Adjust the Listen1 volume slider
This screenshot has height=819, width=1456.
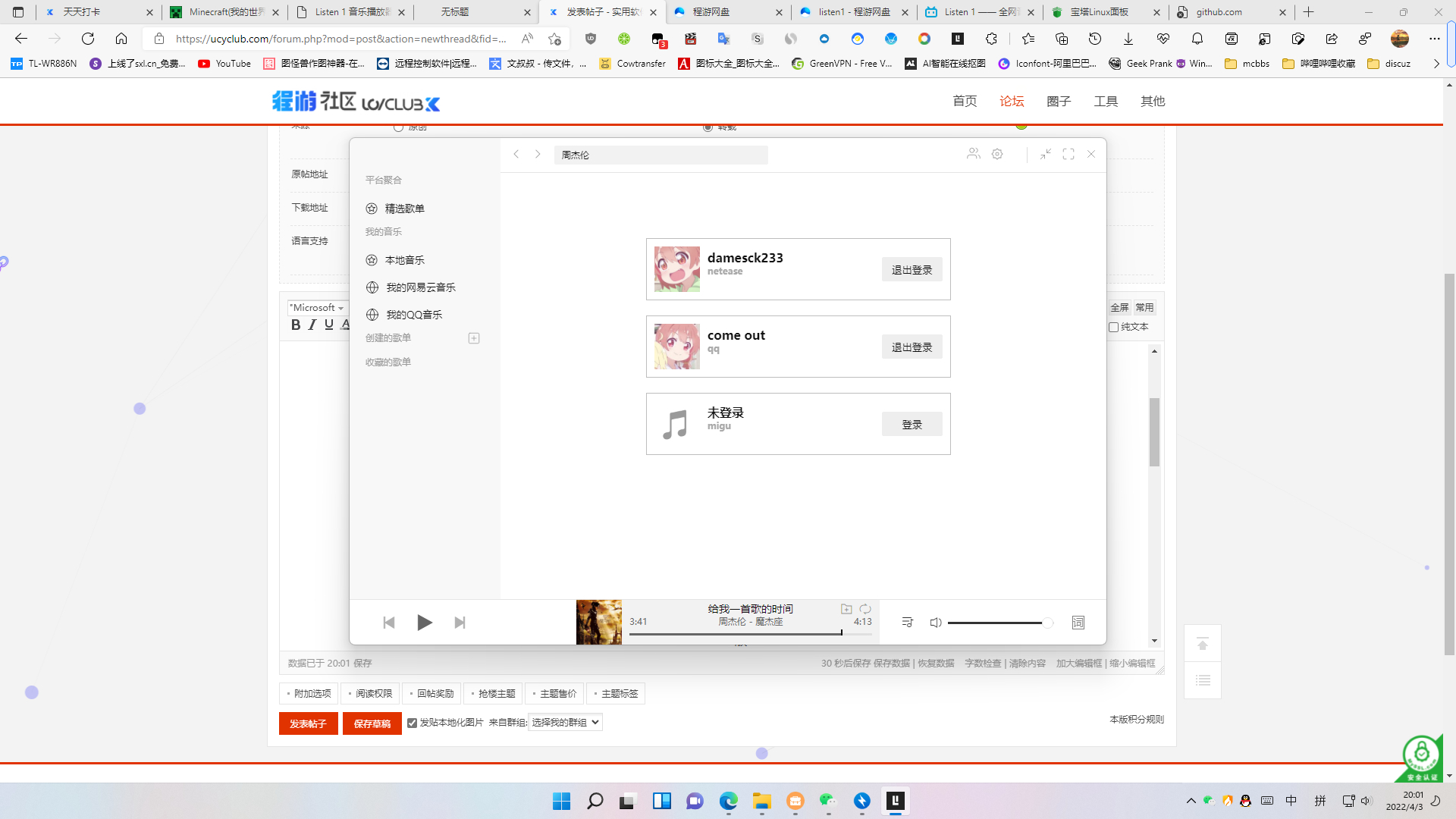[999, 623]
